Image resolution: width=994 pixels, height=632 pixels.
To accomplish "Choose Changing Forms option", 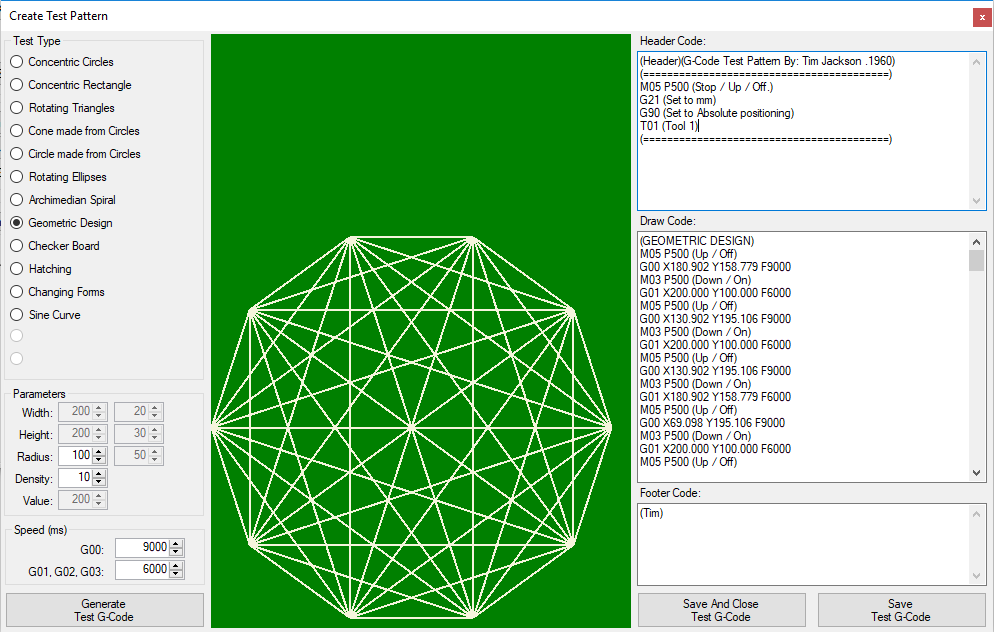I will point(58,292).
